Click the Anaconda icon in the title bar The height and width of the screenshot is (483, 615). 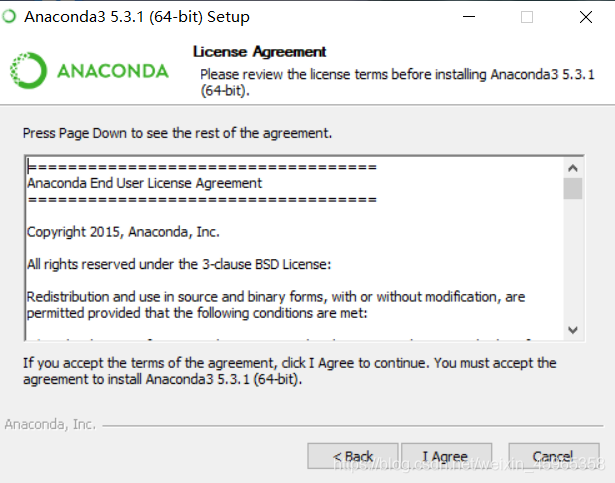click(9, 16)
